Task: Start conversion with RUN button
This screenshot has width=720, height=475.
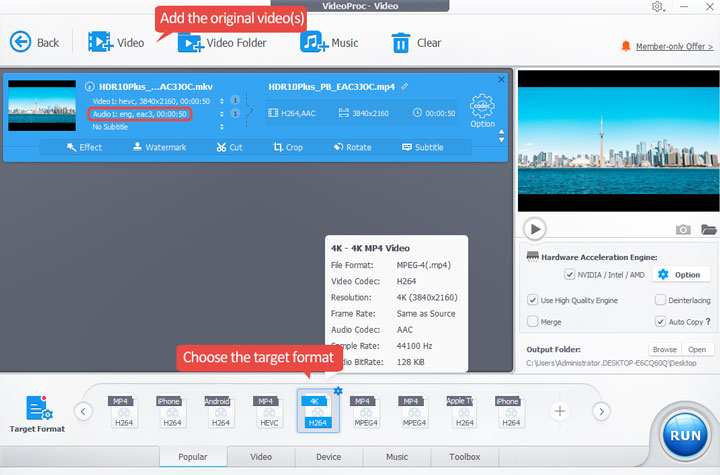Action: pos(685,435)
